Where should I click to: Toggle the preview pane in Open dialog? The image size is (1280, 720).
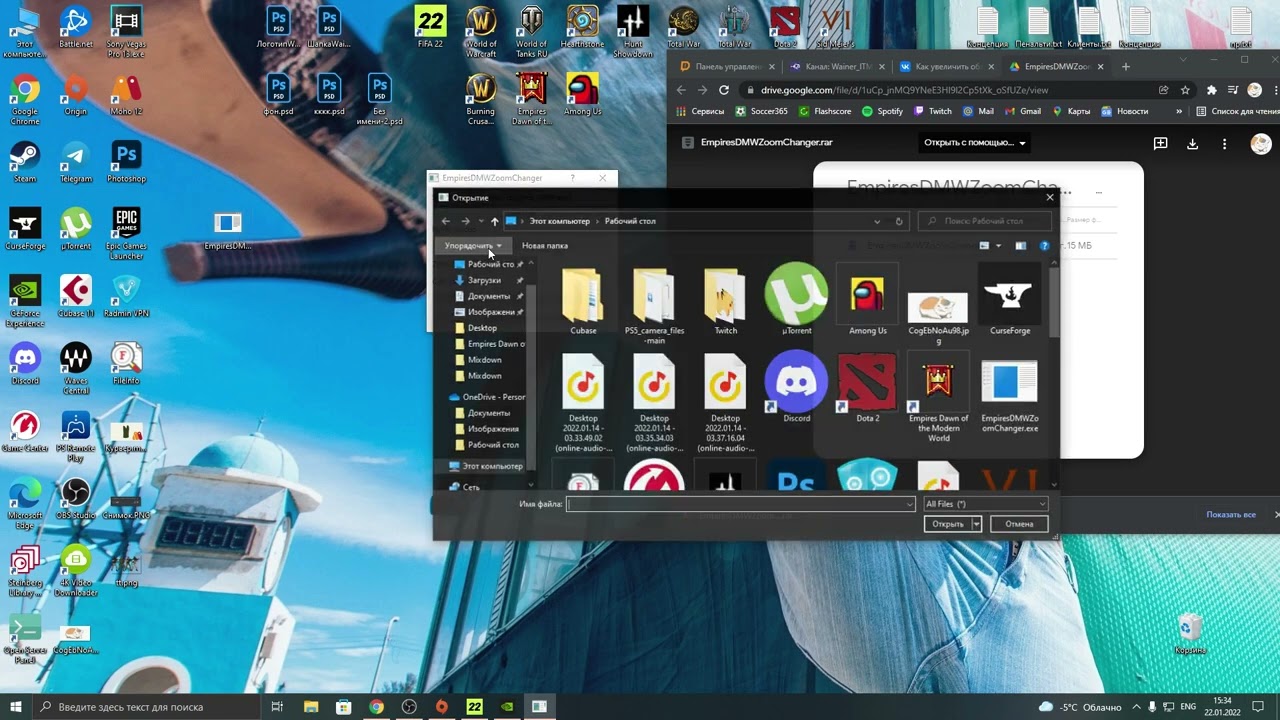pos(1020,246)
